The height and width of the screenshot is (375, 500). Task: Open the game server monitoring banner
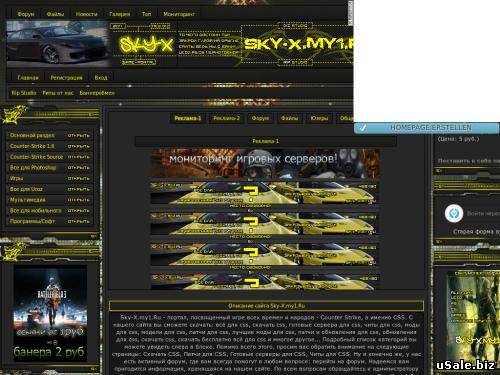coord(265,163)
